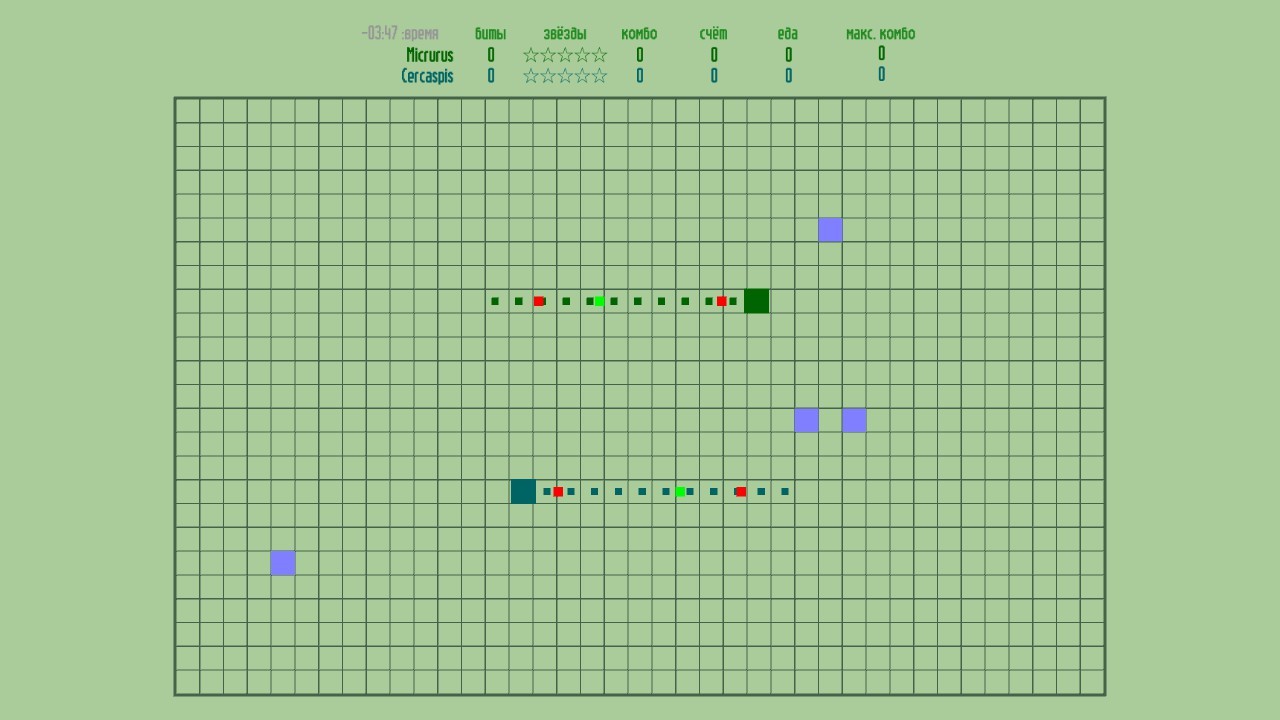Click the "еда" value for Cercaspis

[788, 76]
